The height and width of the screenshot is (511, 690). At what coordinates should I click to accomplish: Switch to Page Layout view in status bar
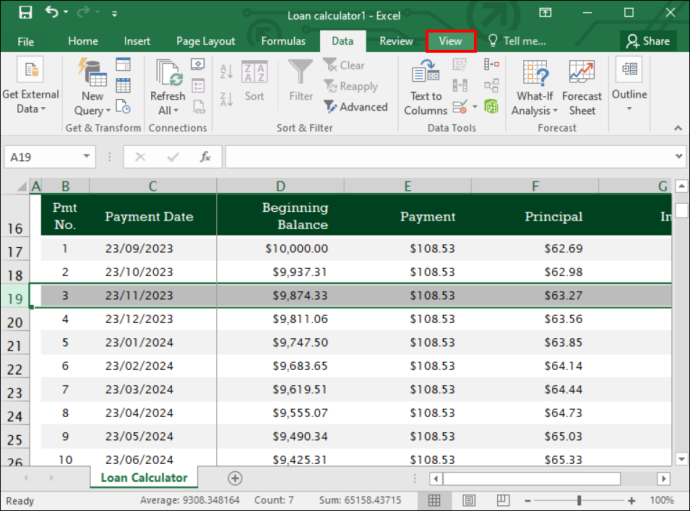[469, 500]
